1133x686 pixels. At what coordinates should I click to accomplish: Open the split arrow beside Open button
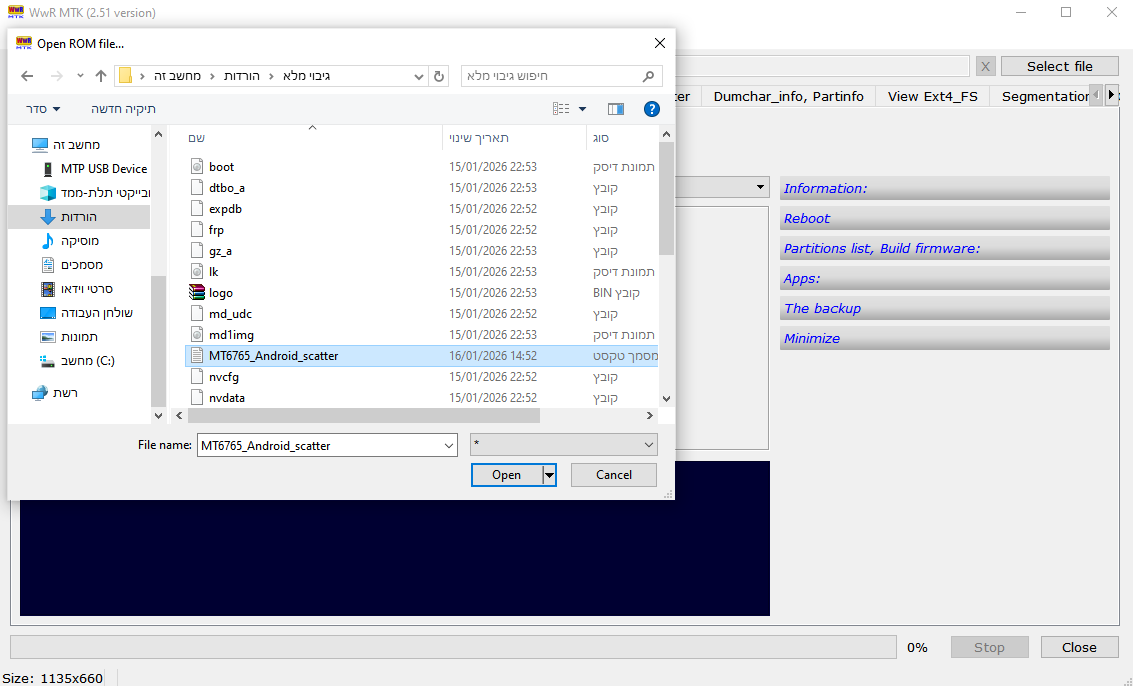(x=549, y=475)
